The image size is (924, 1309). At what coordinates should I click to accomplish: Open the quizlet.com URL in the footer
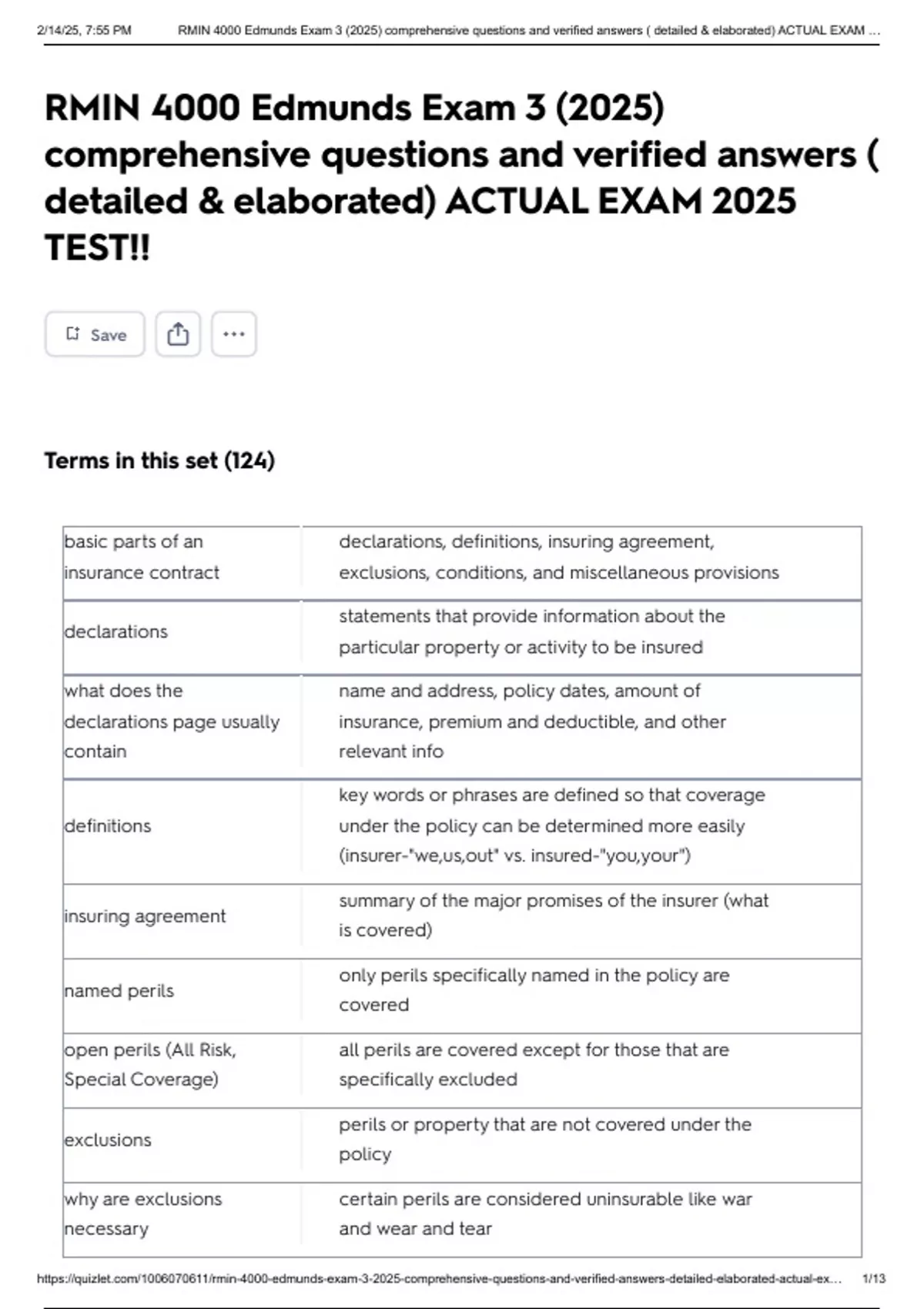(439, 1279)
